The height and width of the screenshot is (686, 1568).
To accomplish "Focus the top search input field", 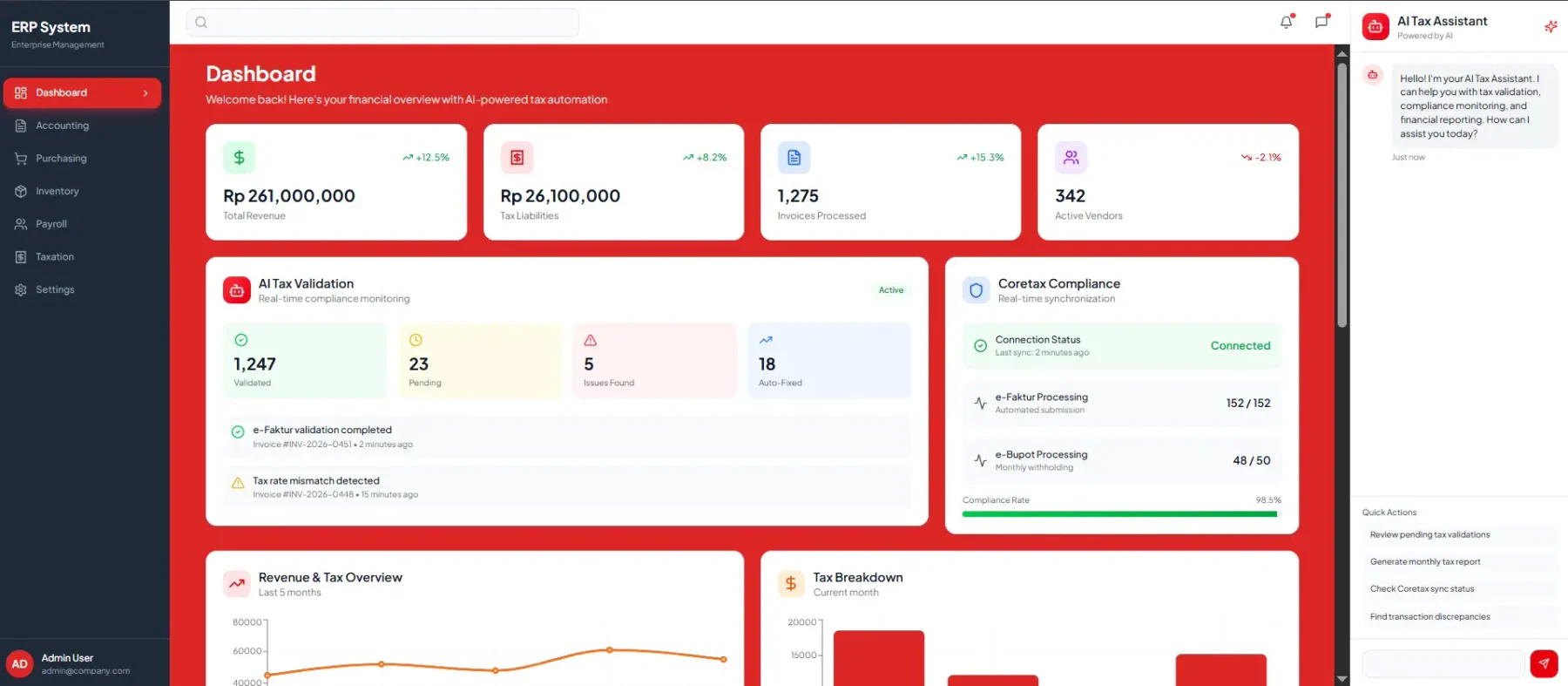I will 382,23.
